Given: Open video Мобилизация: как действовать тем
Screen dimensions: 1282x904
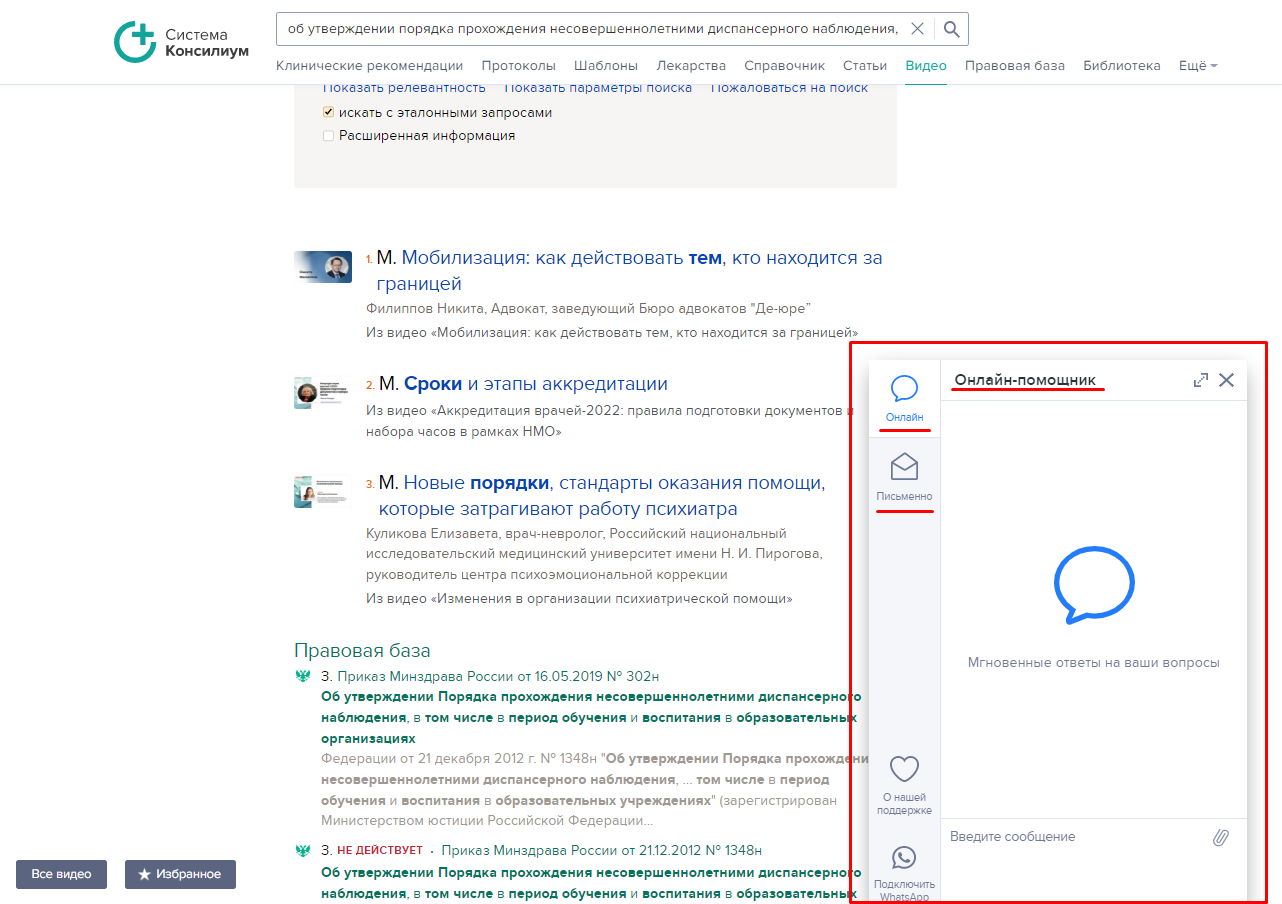Looking at the screenshot, I should click(629, 271).
